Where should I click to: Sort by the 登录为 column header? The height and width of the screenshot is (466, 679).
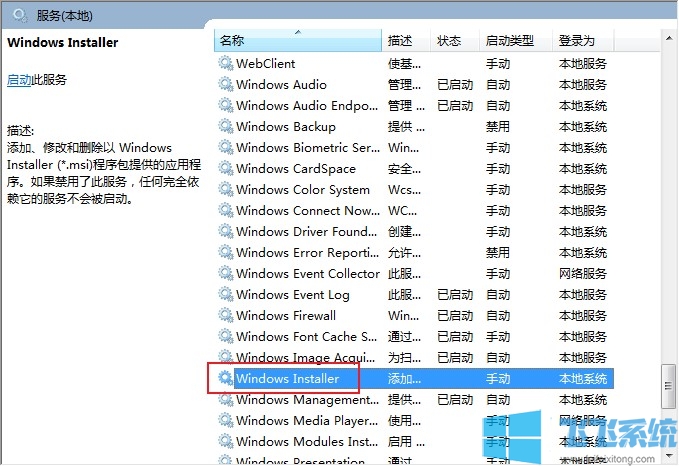click(x=583, y=41)
